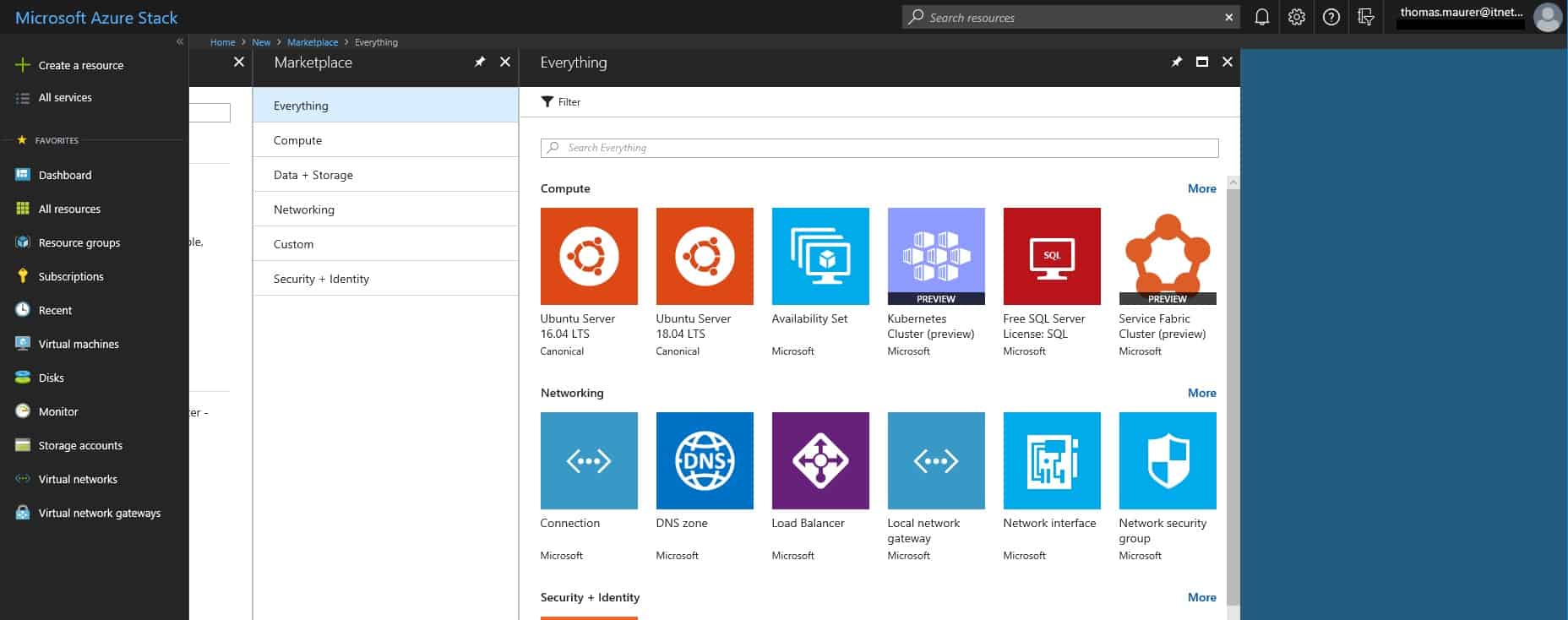The image size is (1568, 620).
Task: Select Compute category in Marketplace
Action: tap(385, 140)
